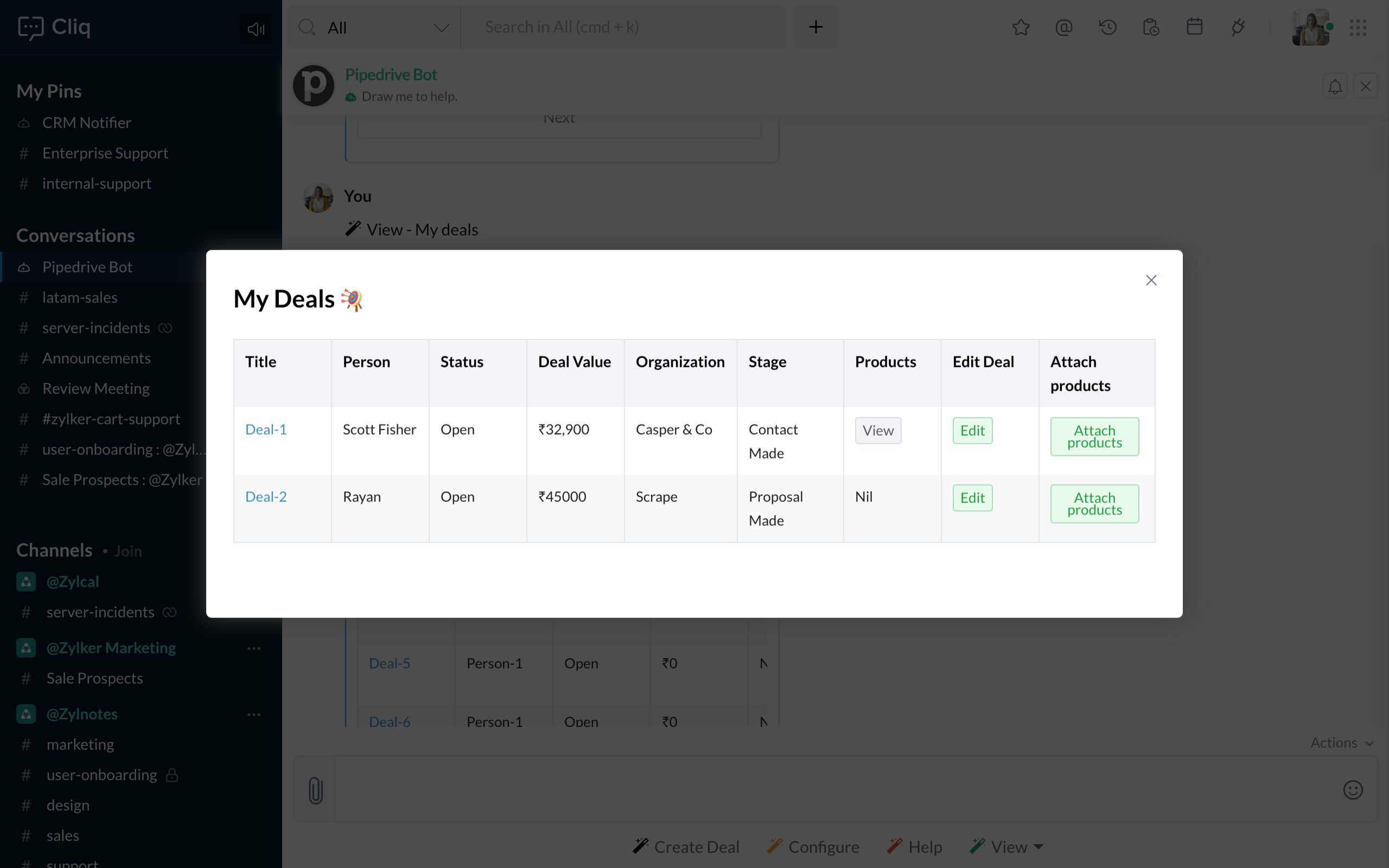Click Help bot action
The height and width of the screenshot is (868, 1389).
pyautogui.click(x=914, y=847)
